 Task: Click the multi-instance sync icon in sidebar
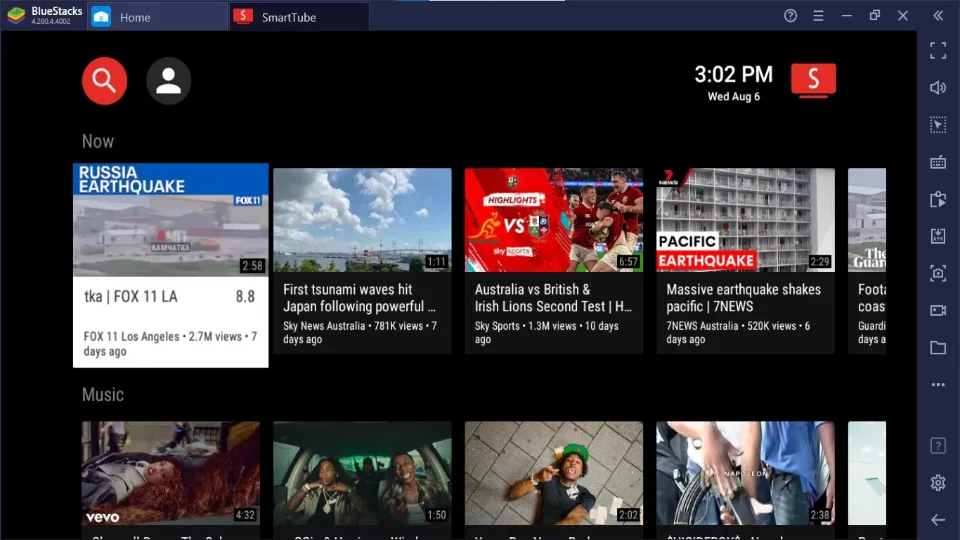click(938, 200)
